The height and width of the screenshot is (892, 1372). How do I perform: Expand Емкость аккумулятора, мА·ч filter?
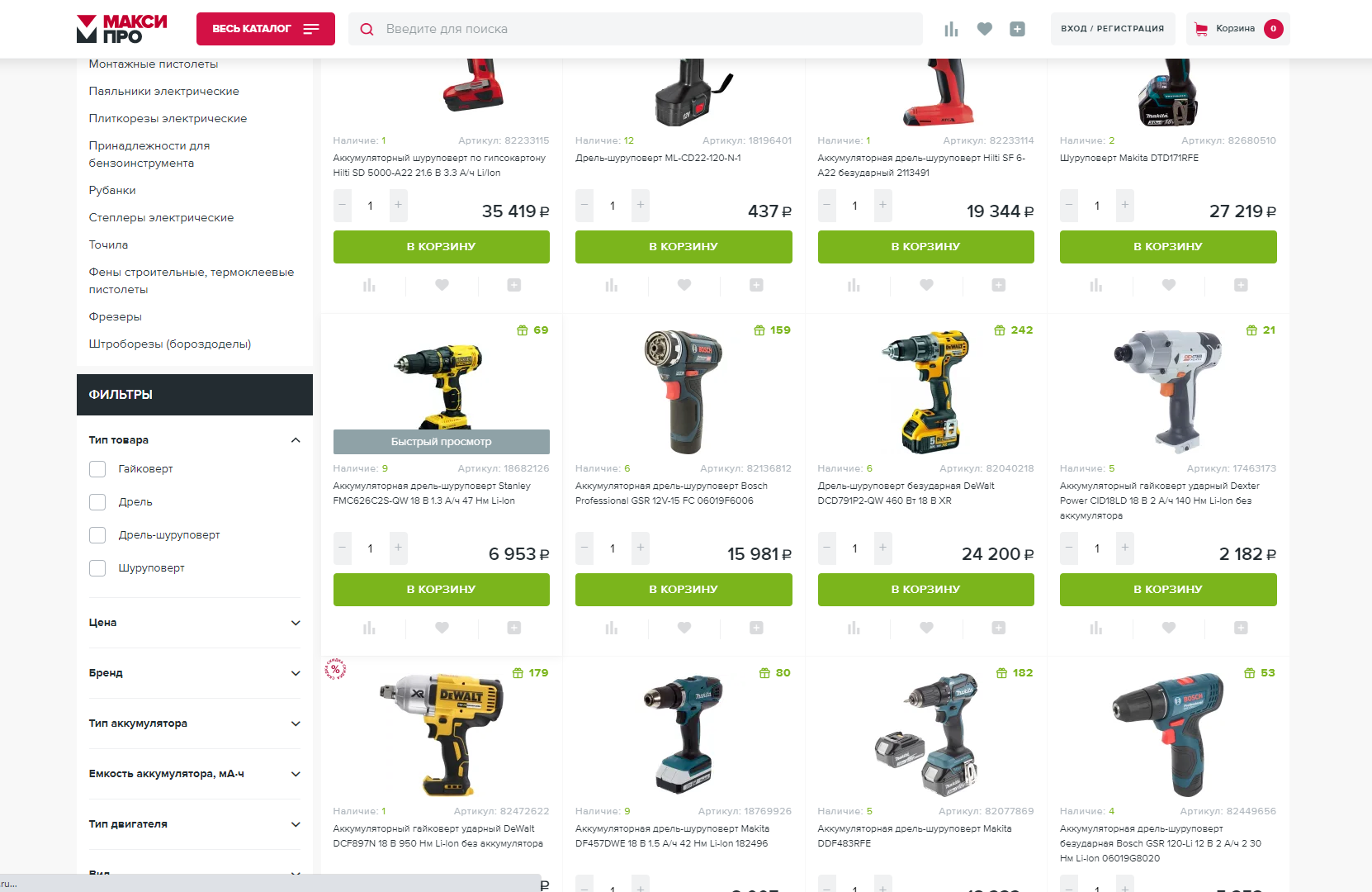[296, 774]
